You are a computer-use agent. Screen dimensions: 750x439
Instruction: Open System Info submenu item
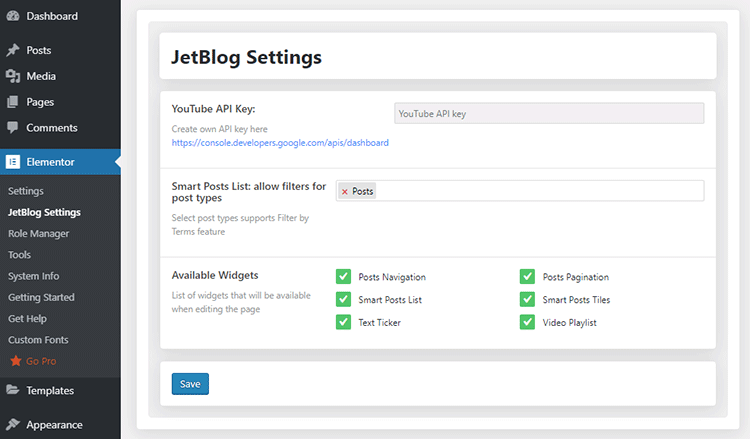[33, 276]
